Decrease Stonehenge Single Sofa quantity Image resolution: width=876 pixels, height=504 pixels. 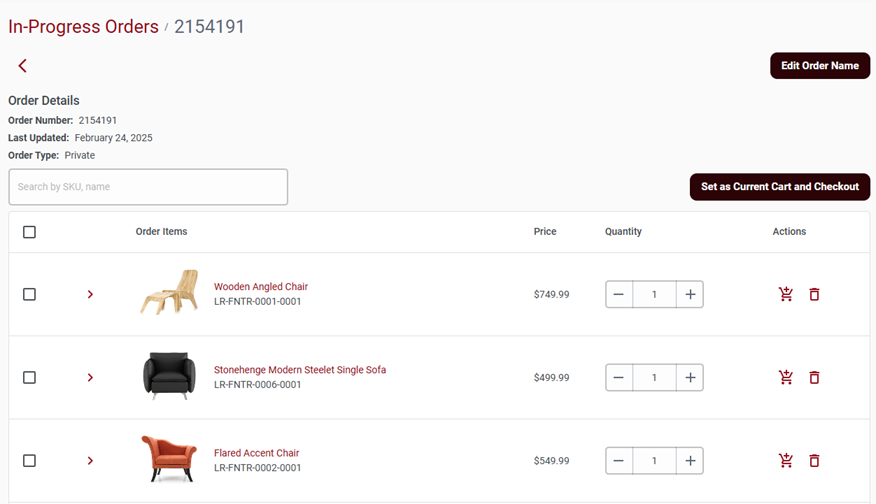[619, 377]
